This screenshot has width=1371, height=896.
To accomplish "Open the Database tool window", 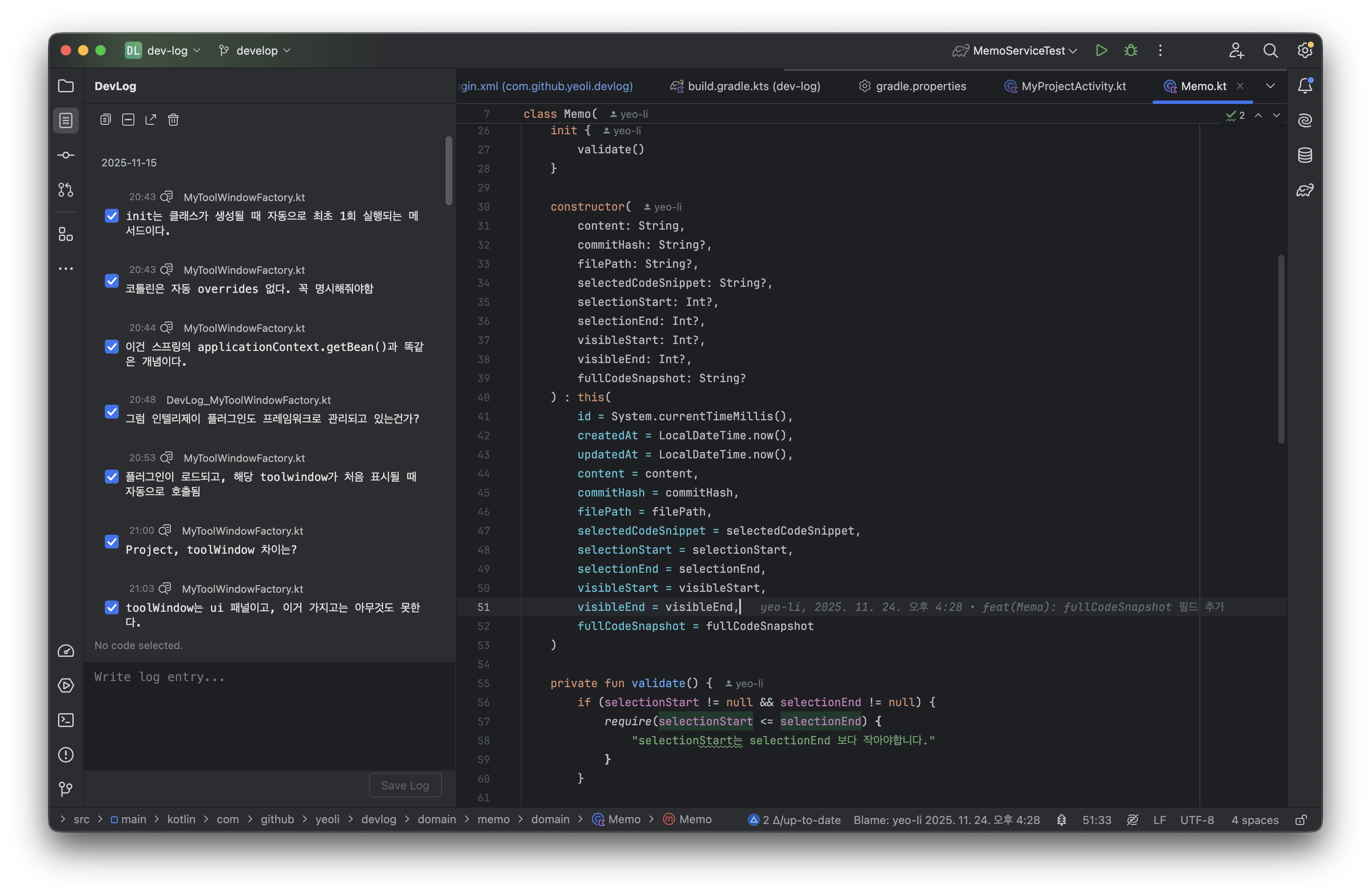I will point(1305,155).
